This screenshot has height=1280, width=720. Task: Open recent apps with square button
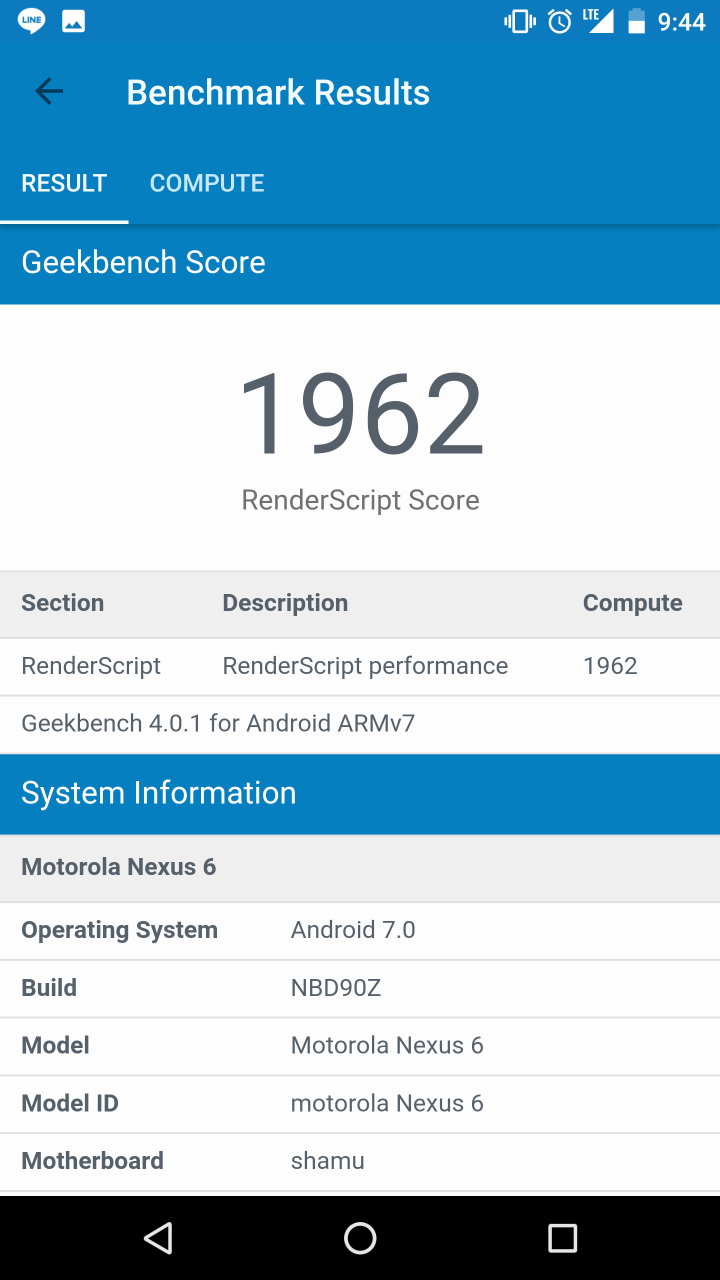(562, 1238)
